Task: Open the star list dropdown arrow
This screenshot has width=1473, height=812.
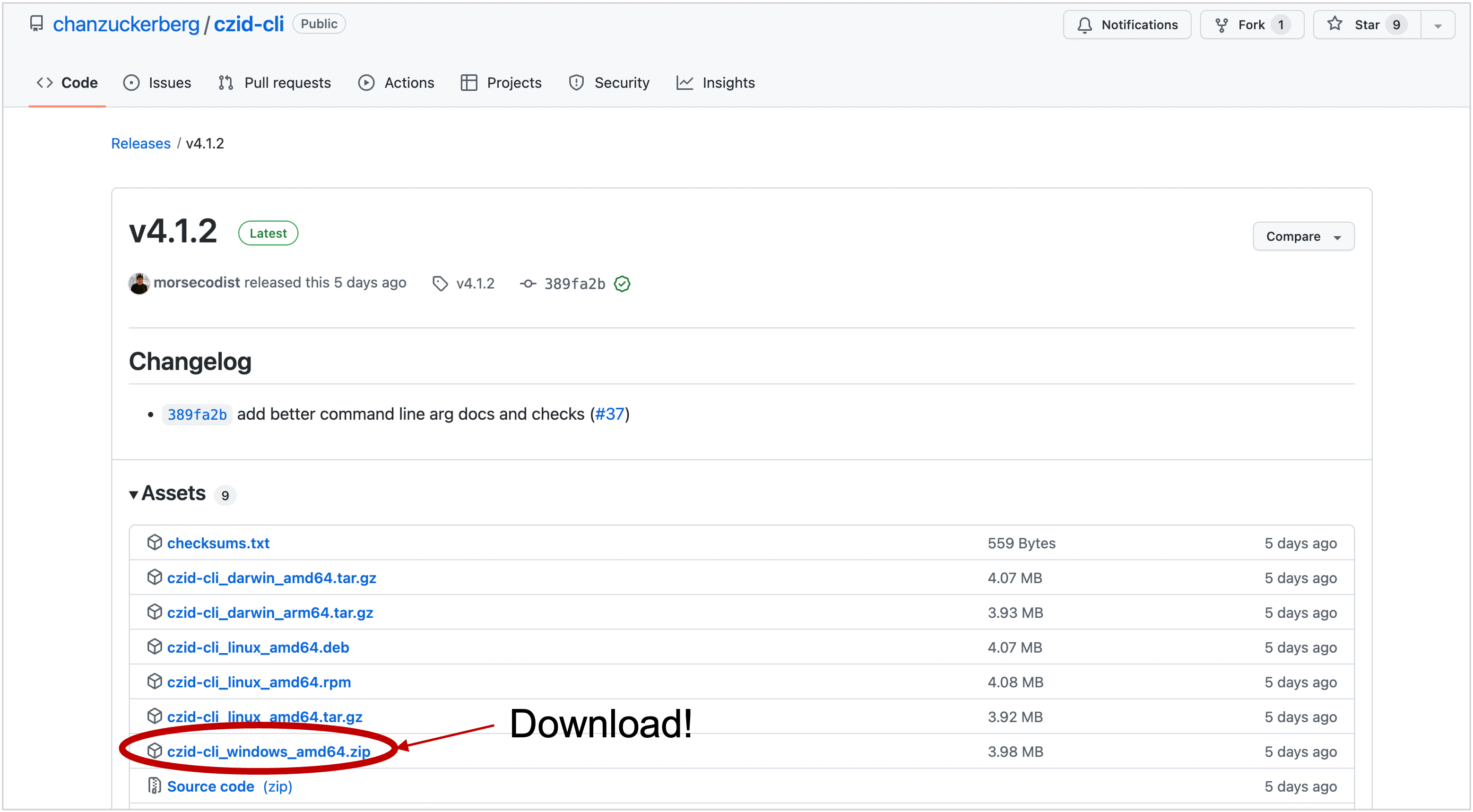Action: [1438, 25]
